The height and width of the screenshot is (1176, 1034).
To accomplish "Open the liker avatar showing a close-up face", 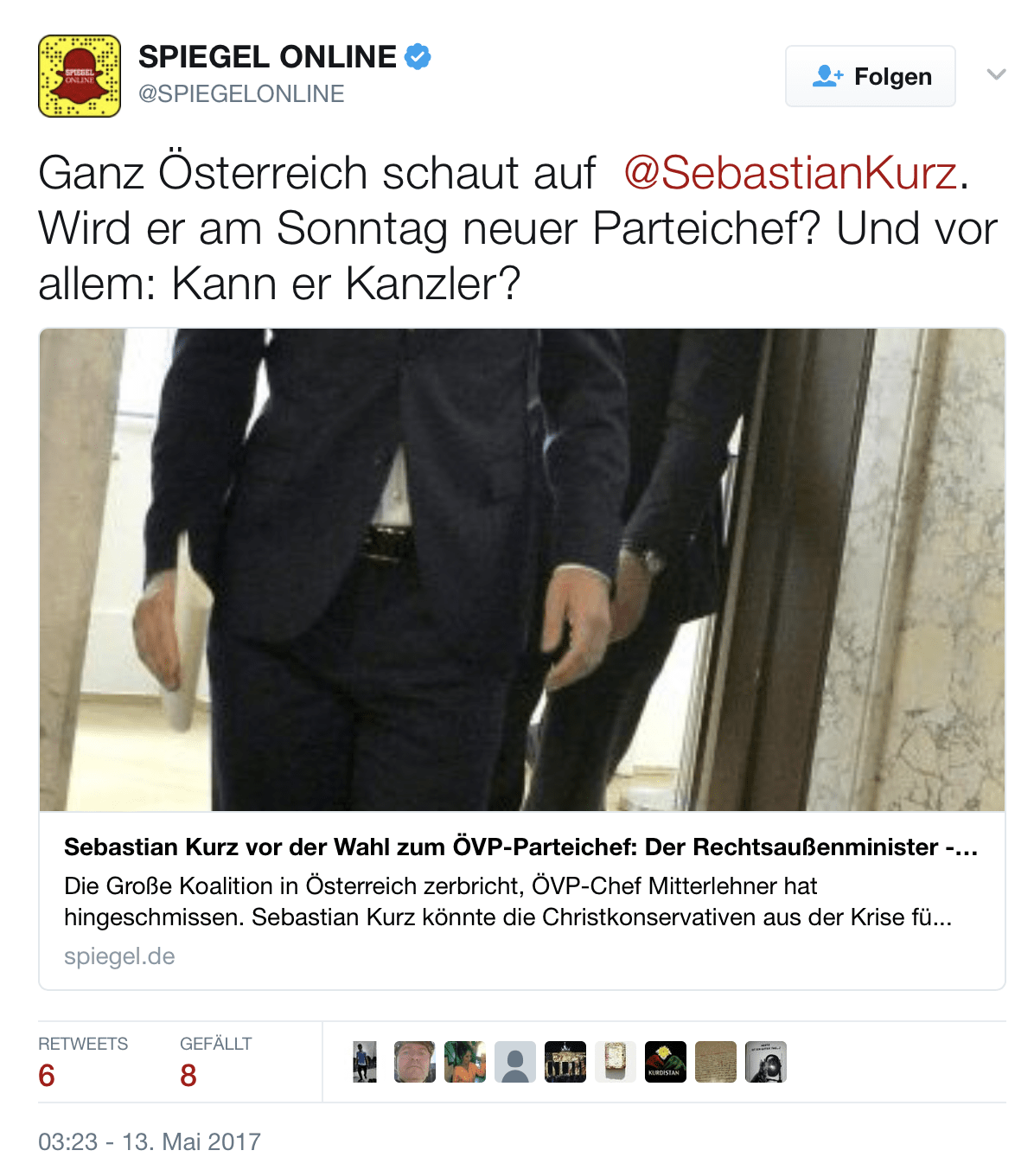I will click(415, 1062).
